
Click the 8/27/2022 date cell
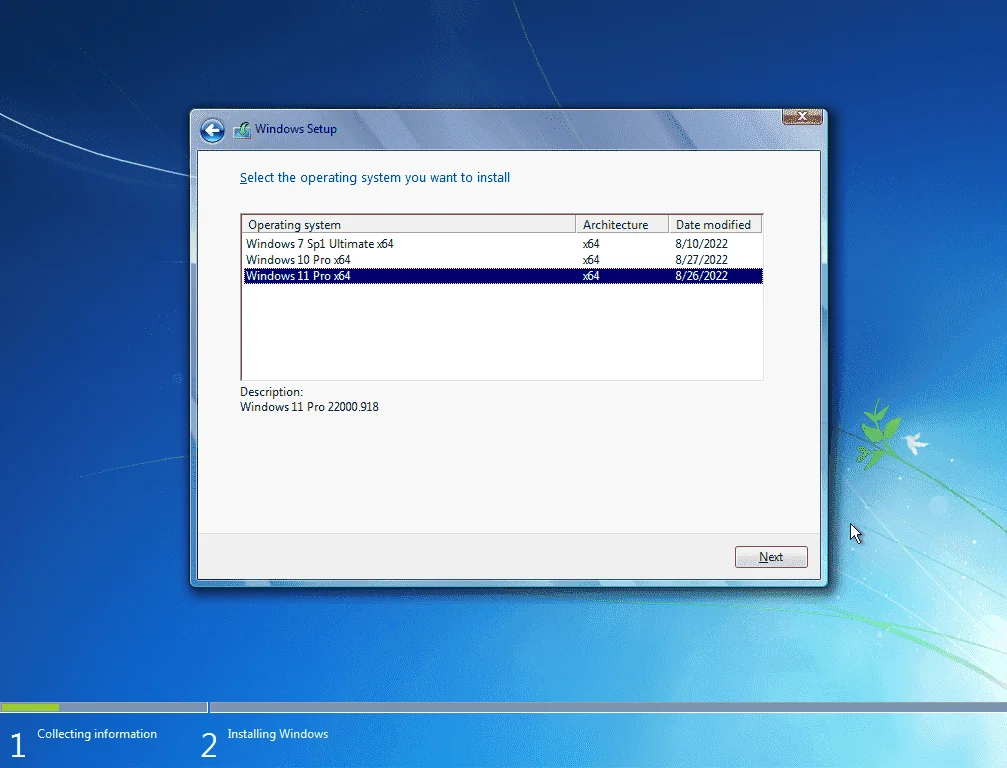click(701, 260)
